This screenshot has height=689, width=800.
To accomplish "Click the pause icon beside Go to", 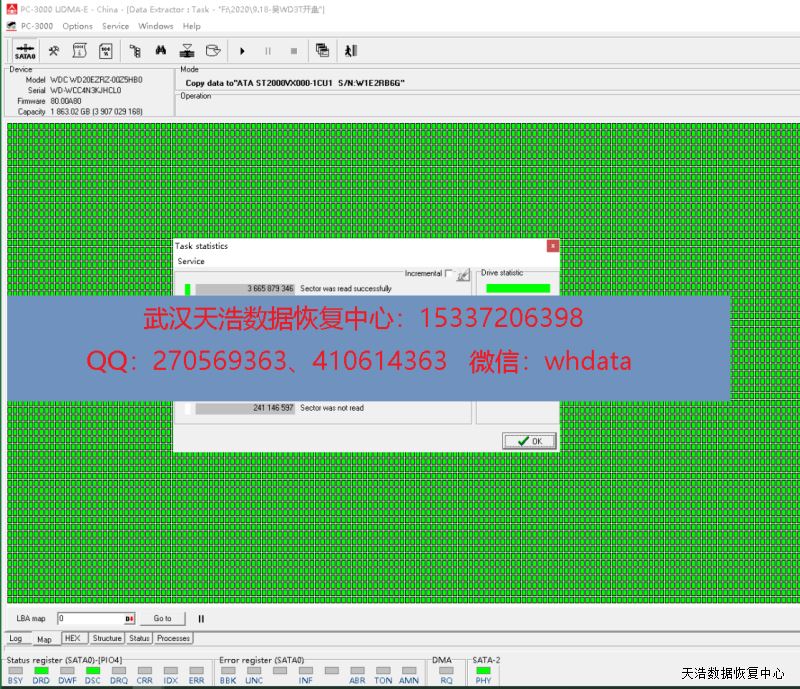I will (x=201, y=619).
